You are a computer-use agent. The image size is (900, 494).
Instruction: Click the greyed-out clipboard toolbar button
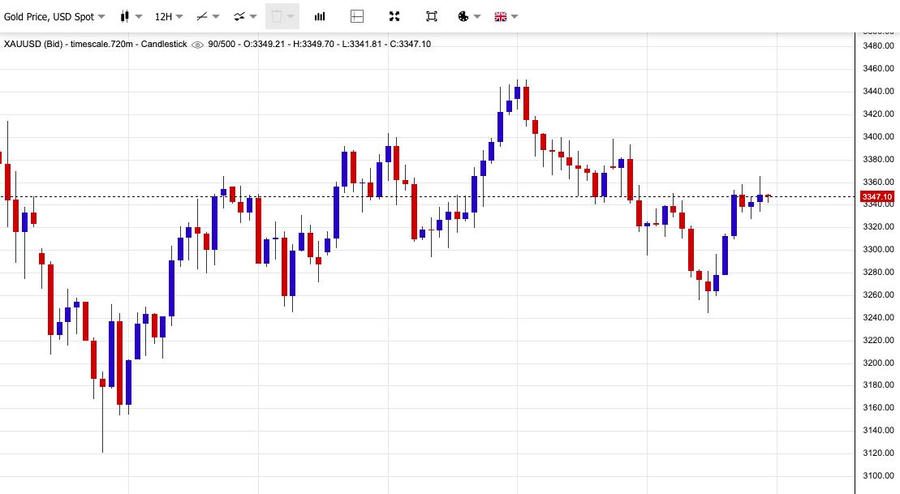[x=278, y=17]
